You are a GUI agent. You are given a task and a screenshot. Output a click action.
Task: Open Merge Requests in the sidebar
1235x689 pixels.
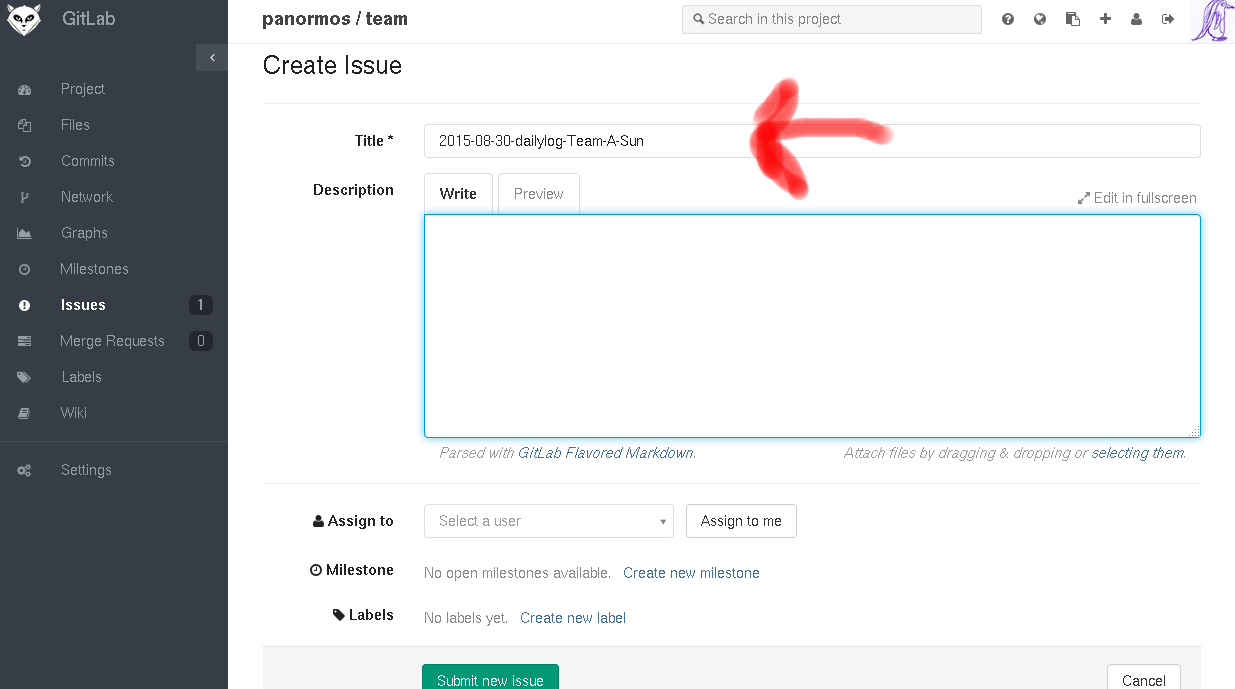point(112,341)
